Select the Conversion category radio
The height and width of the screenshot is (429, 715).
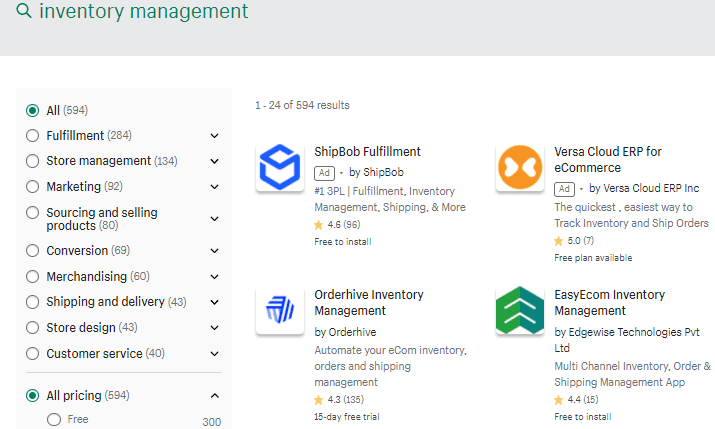tap(32, 251)
